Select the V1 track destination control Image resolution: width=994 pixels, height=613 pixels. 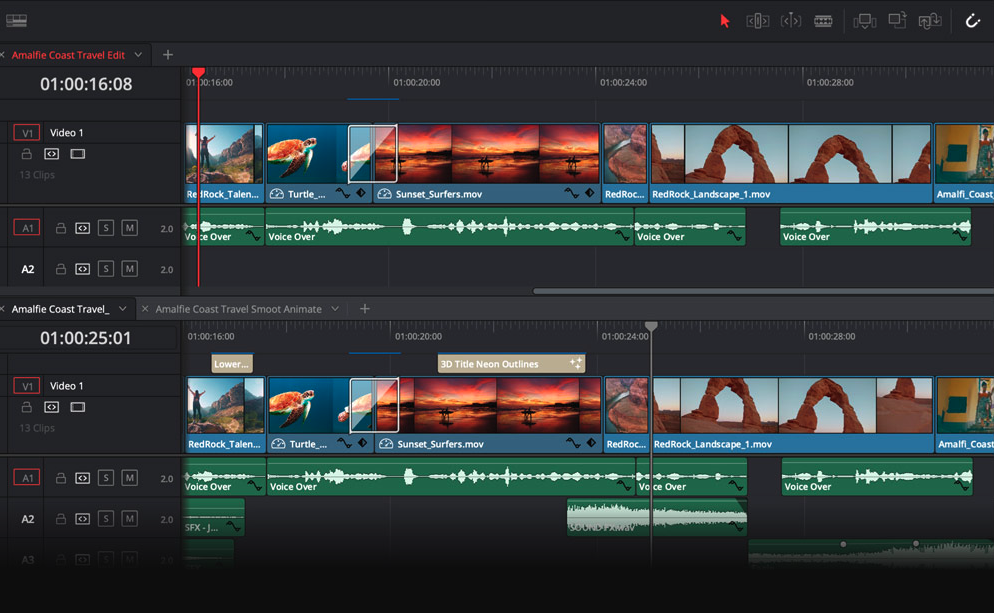[26, 132]
